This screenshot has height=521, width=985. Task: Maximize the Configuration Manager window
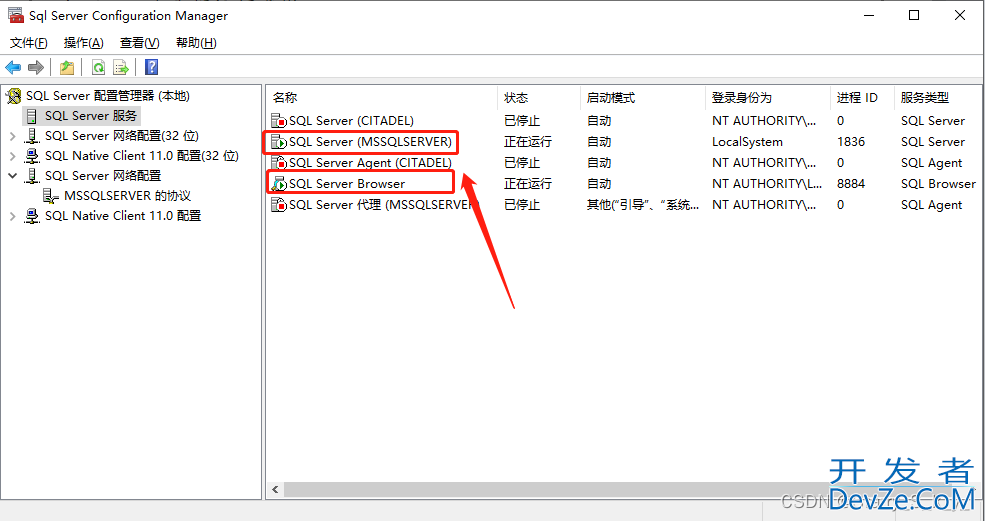[x=914, y=15]
